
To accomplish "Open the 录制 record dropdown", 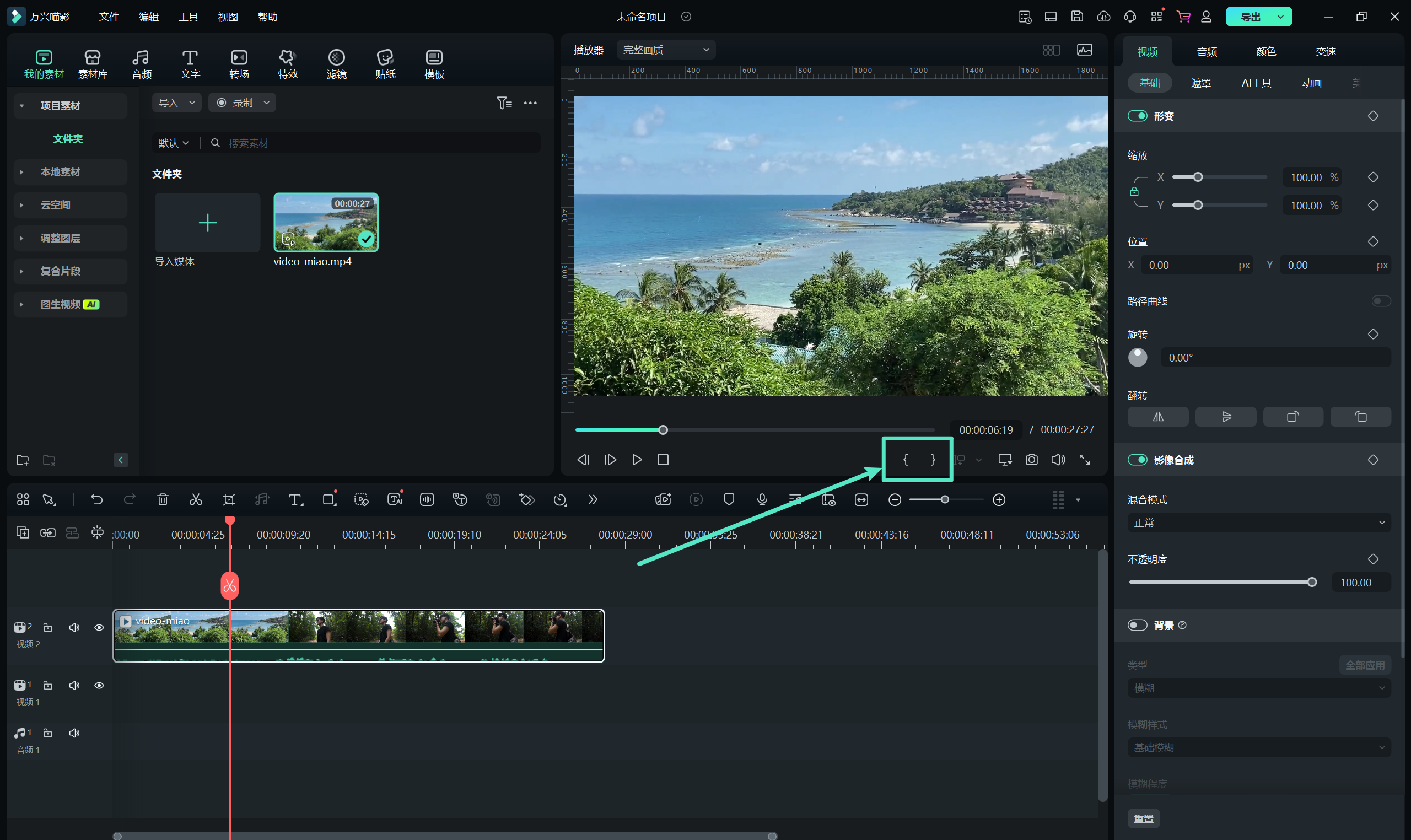I will [x=243, y=103].
